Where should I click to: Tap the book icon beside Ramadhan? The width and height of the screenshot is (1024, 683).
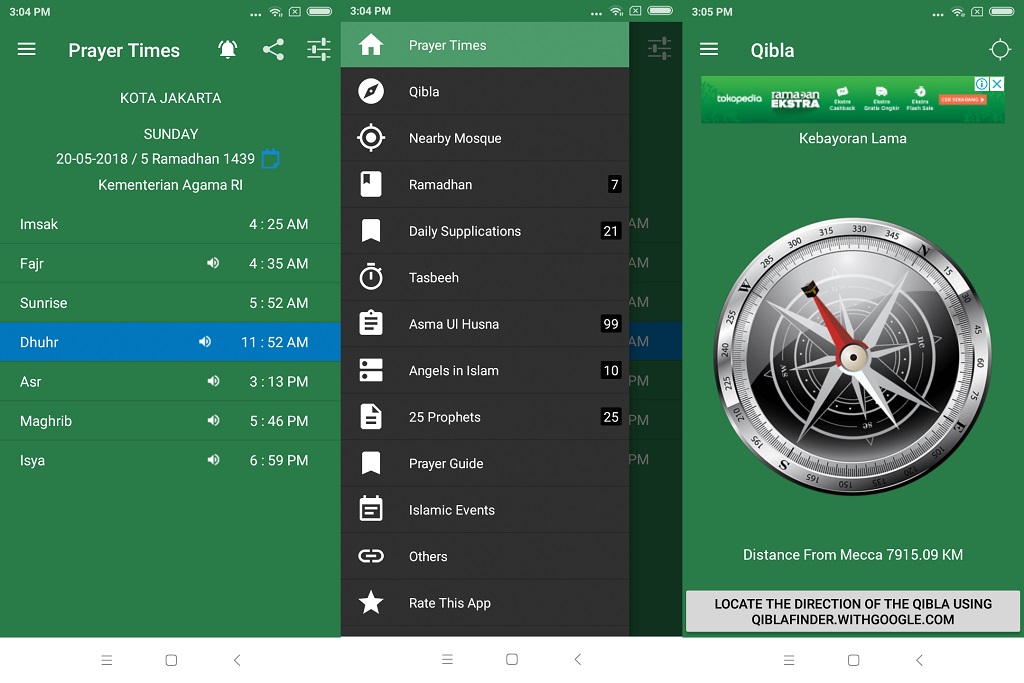[371, 184]
